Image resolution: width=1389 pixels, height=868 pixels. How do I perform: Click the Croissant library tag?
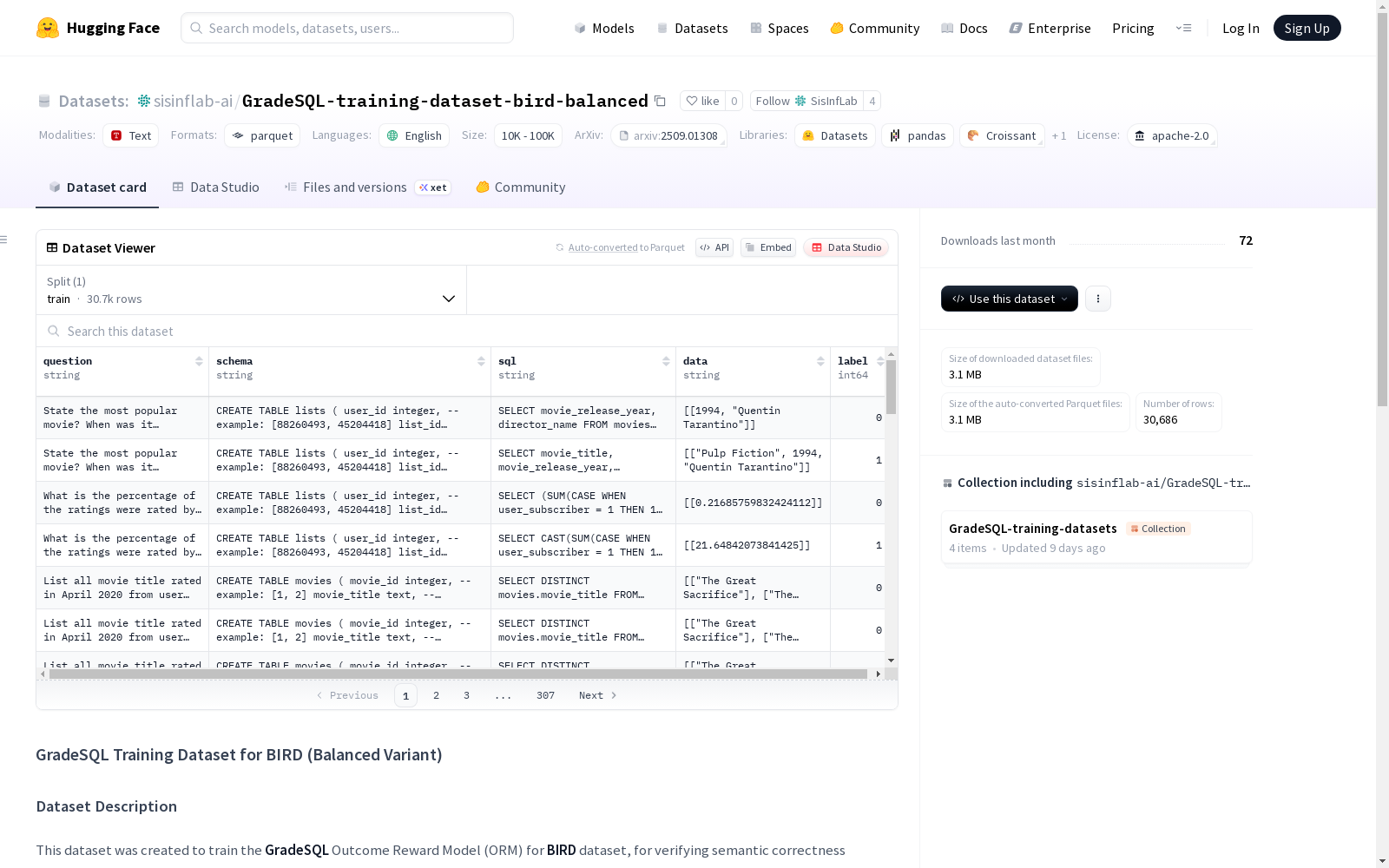pos(1002,135)
